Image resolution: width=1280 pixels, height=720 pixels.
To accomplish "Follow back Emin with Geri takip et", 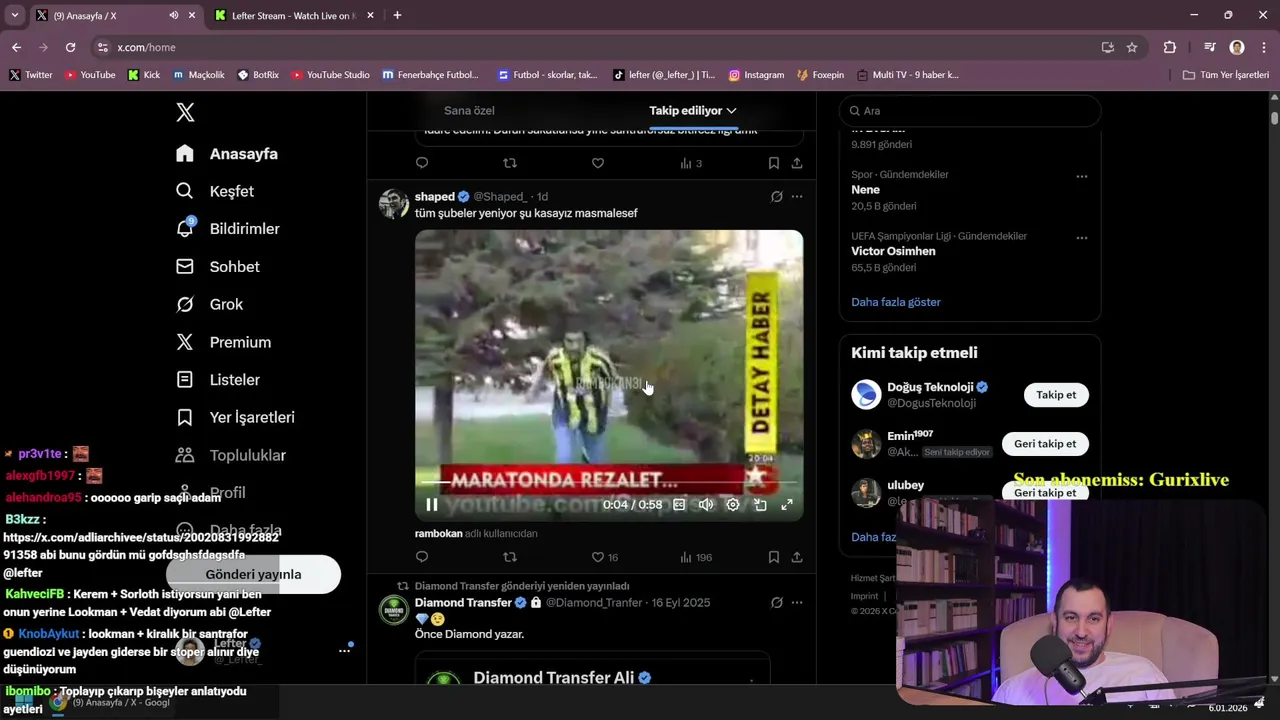I will [1045, 444].
